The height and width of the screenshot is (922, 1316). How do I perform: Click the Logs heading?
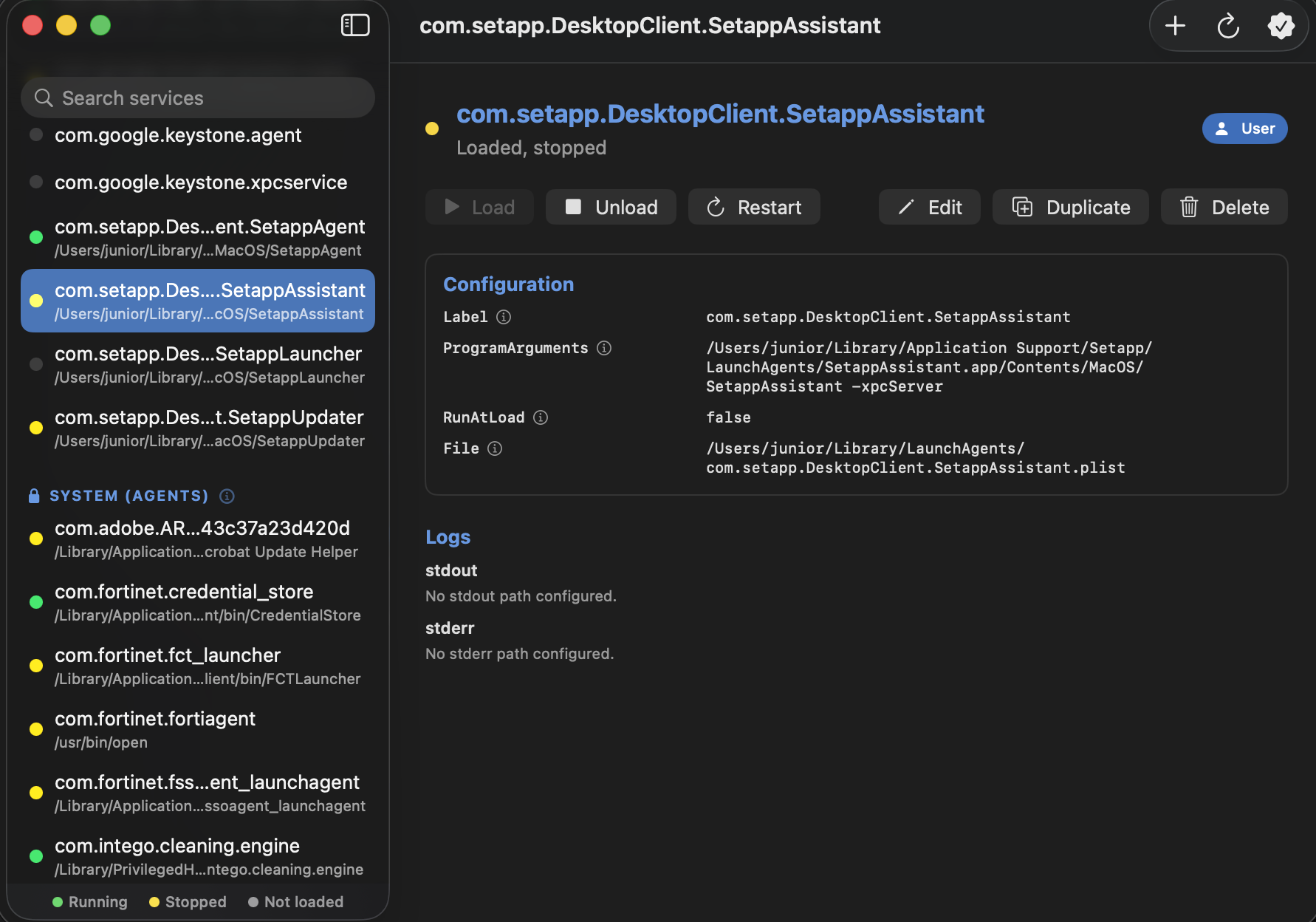click(448, 537)
